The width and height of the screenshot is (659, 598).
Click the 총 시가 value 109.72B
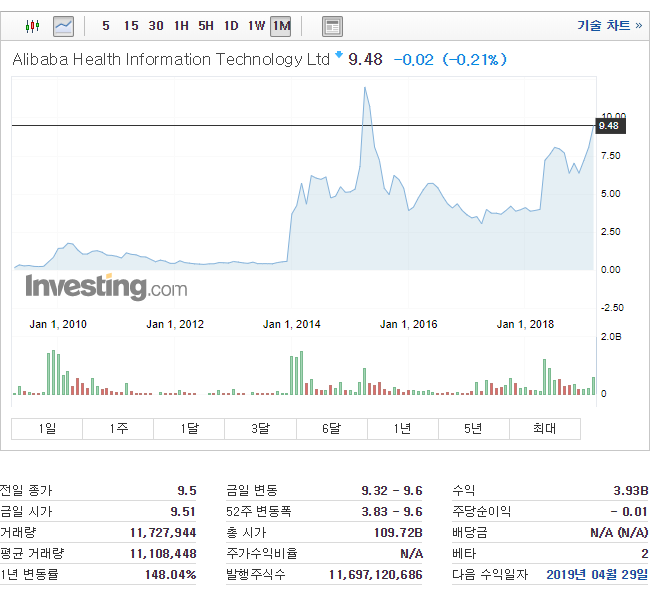(398, 532)
